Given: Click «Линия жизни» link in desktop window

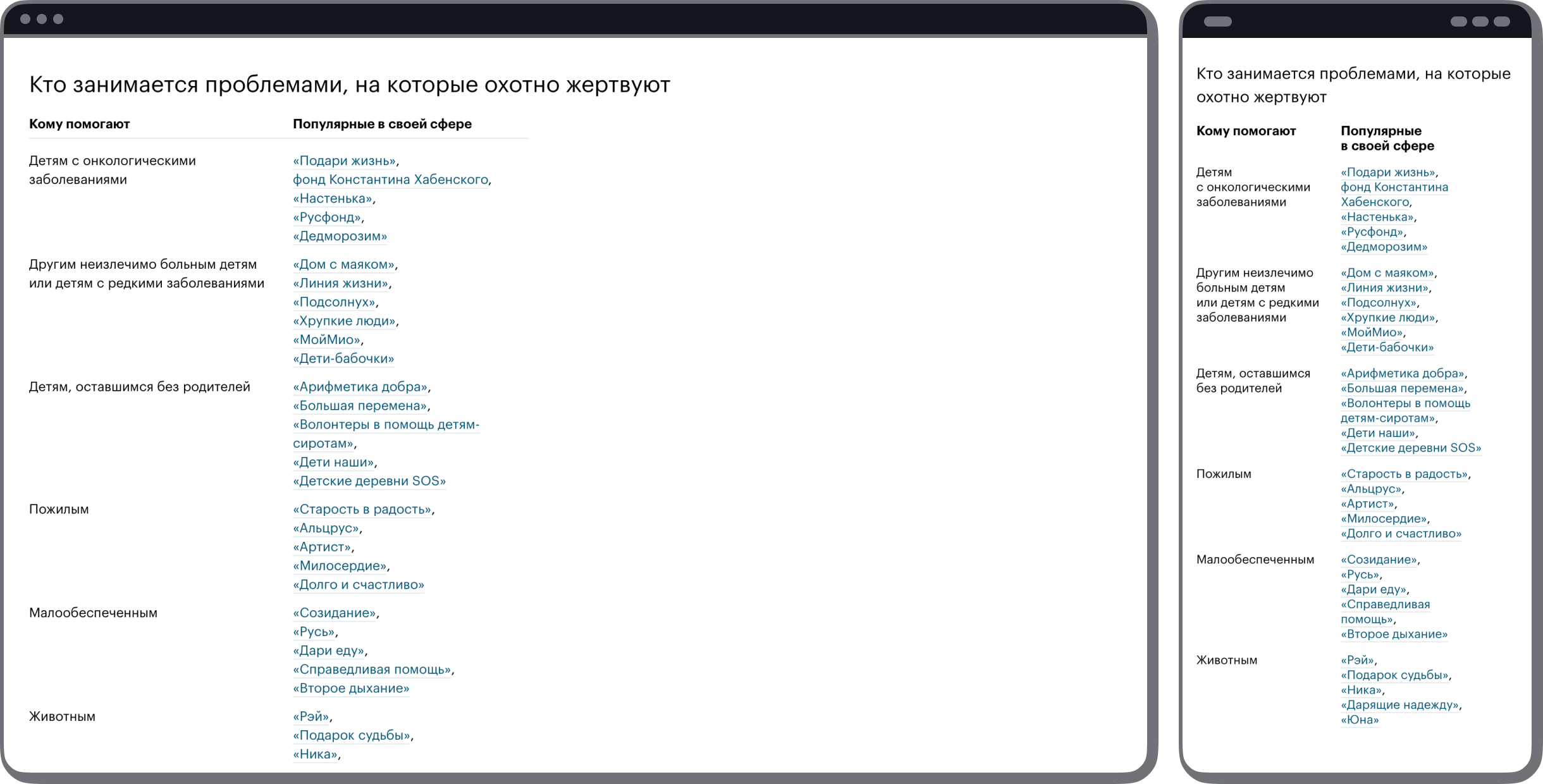Looking at the screenshot, I should coord(340,284).
